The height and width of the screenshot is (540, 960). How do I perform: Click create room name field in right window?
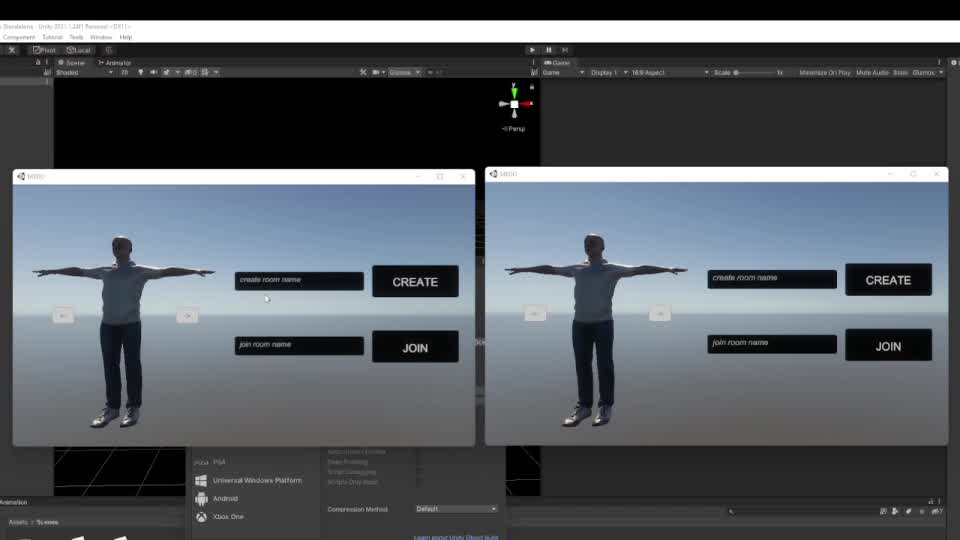coord(772,279)
